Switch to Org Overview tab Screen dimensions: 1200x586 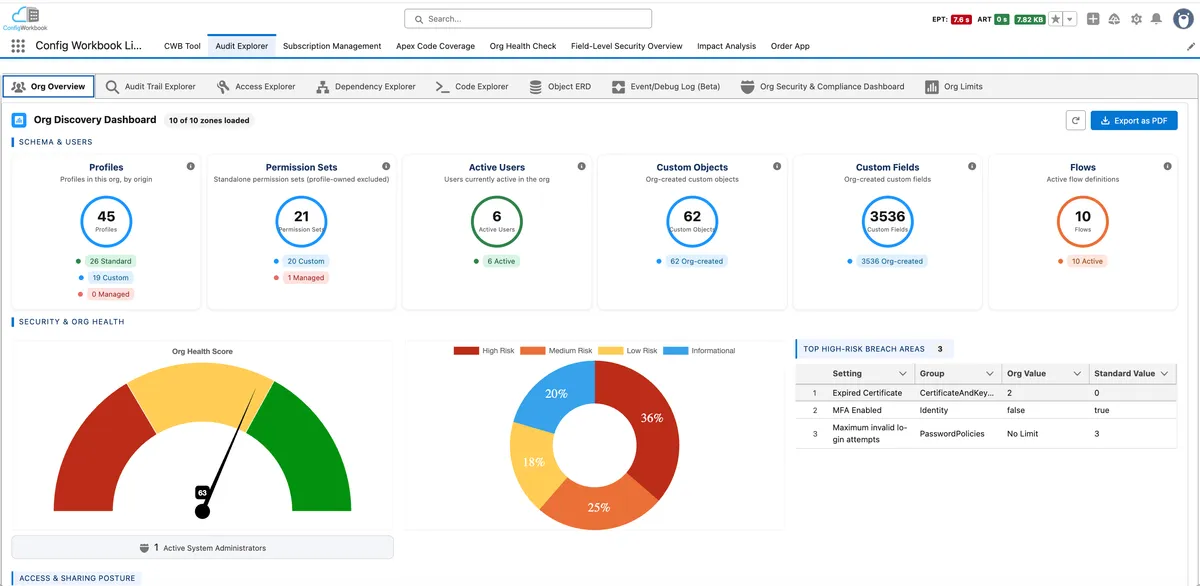pyautogui.click(x=49, y=86)
